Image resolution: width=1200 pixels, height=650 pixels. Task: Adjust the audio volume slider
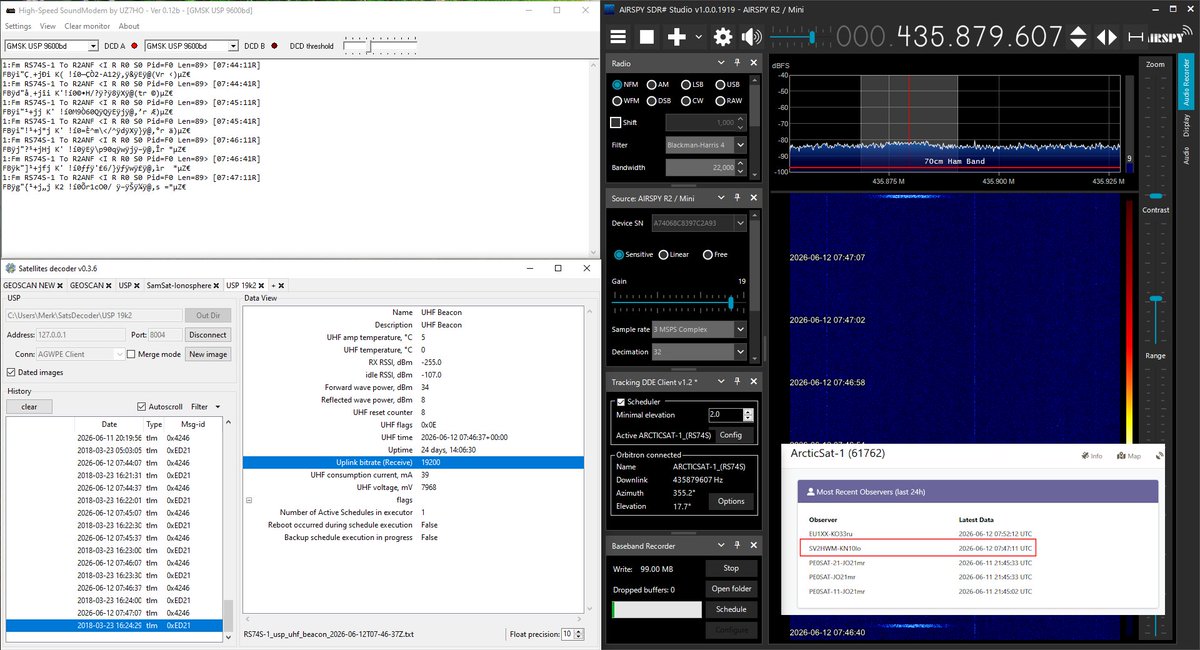810,37
